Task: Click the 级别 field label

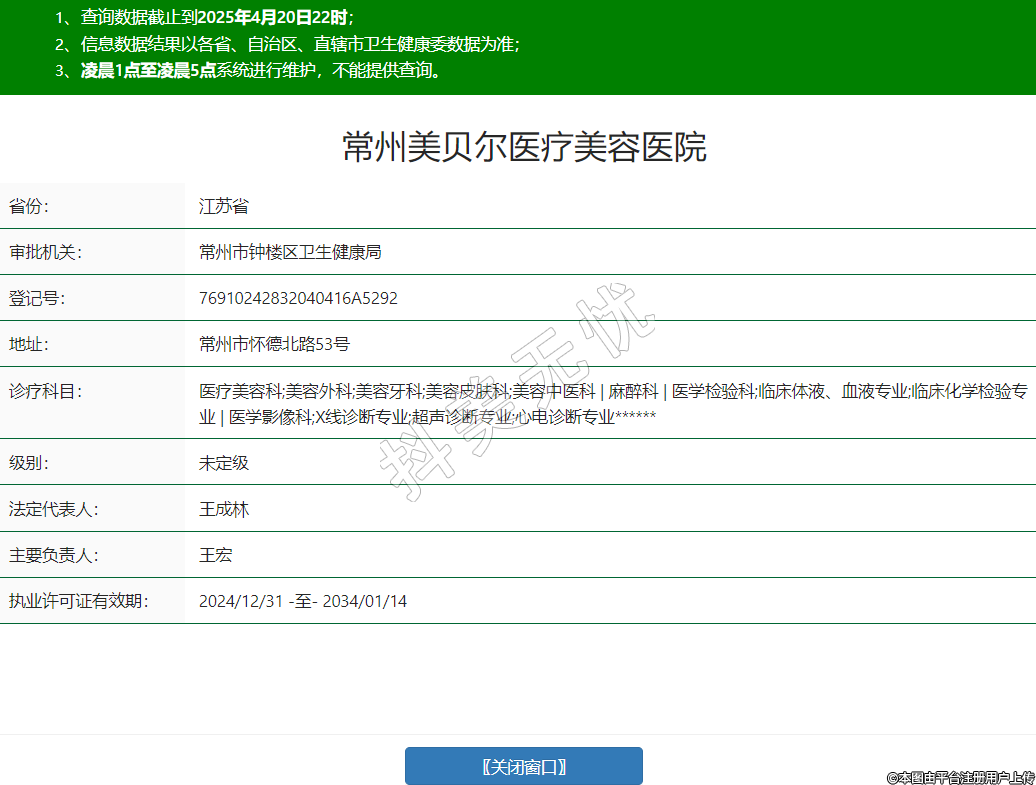Action: point(29,463)
